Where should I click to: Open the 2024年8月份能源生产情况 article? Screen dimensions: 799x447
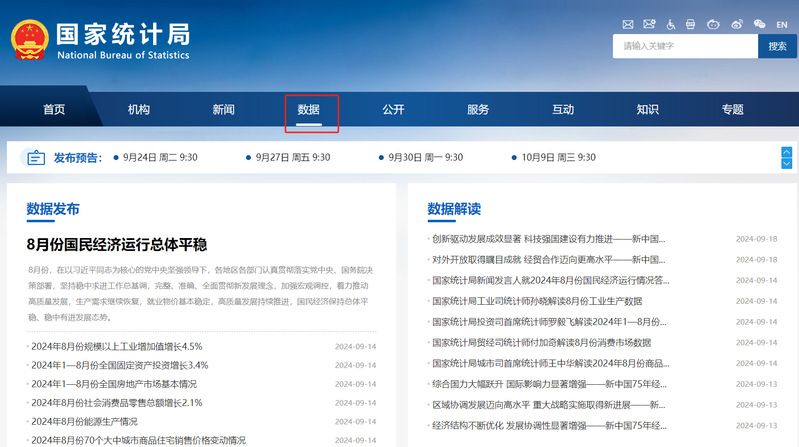[x=85, y=421]
